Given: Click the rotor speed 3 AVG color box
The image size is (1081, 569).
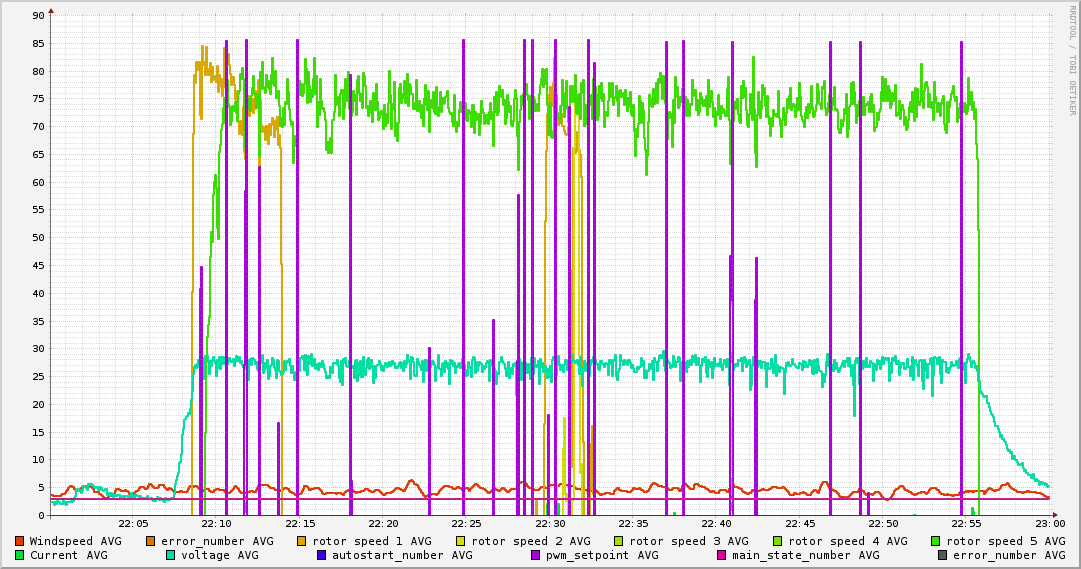Looking at the screenshot, I should tap(619, 541).
